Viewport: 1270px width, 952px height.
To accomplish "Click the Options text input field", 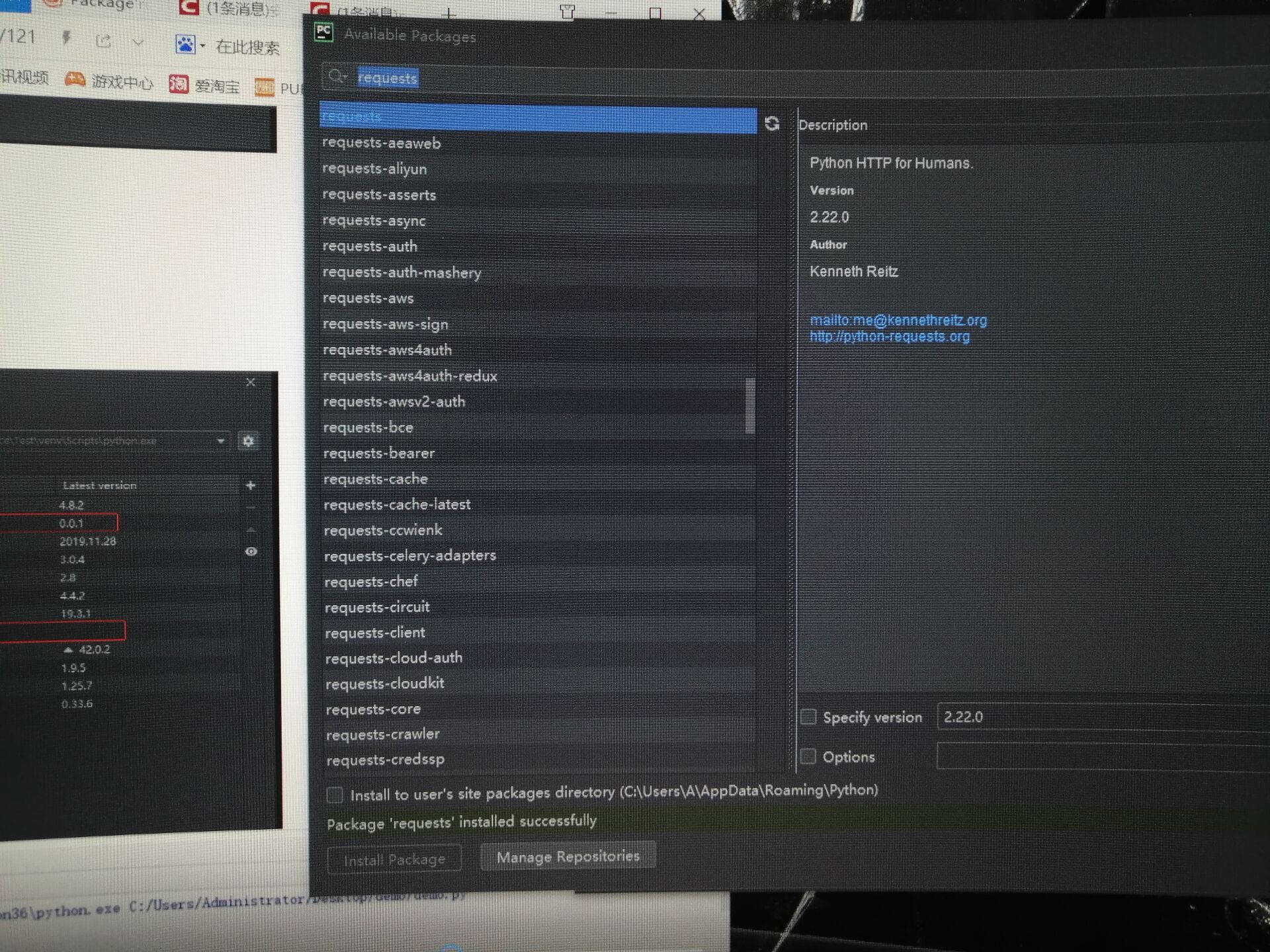I will click(x=1103, y=758).
